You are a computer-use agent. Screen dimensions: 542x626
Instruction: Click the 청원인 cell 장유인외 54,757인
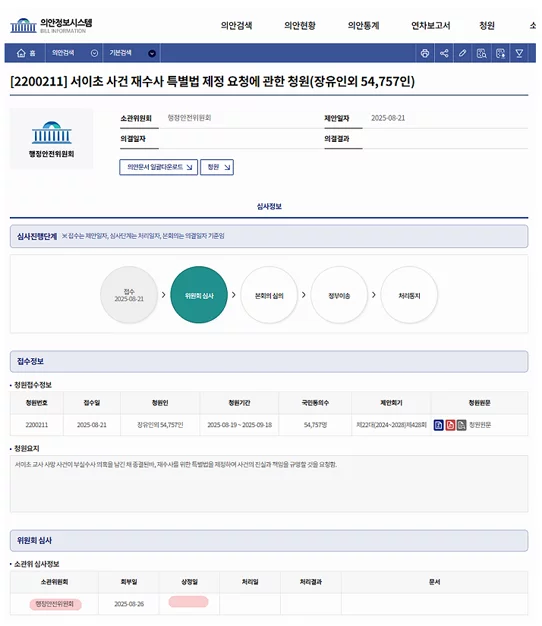(x=160, y=425)
